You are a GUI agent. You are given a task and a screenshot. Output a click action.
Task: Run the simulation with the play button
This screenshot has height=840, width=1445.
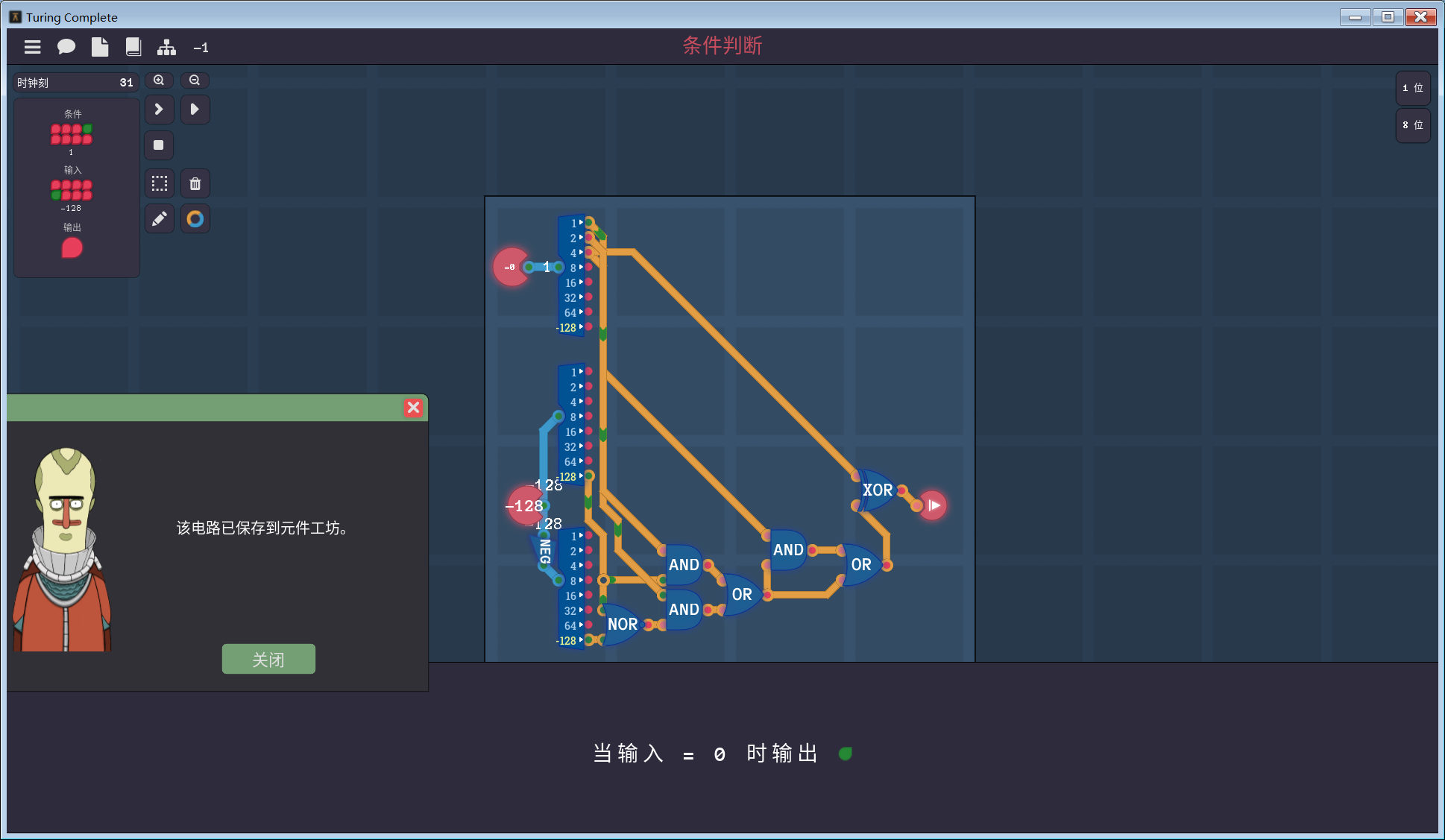click(195, 110)
